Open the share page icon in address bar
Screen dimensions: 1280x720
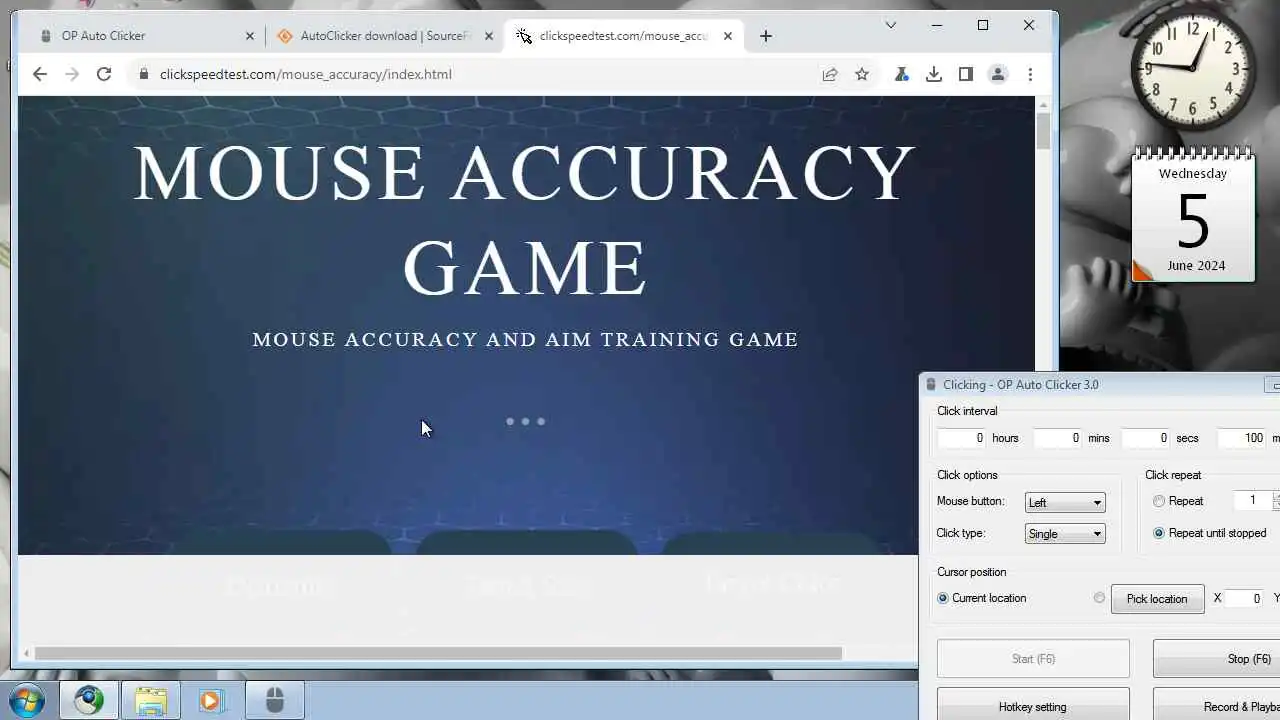(x=830, y=74)
